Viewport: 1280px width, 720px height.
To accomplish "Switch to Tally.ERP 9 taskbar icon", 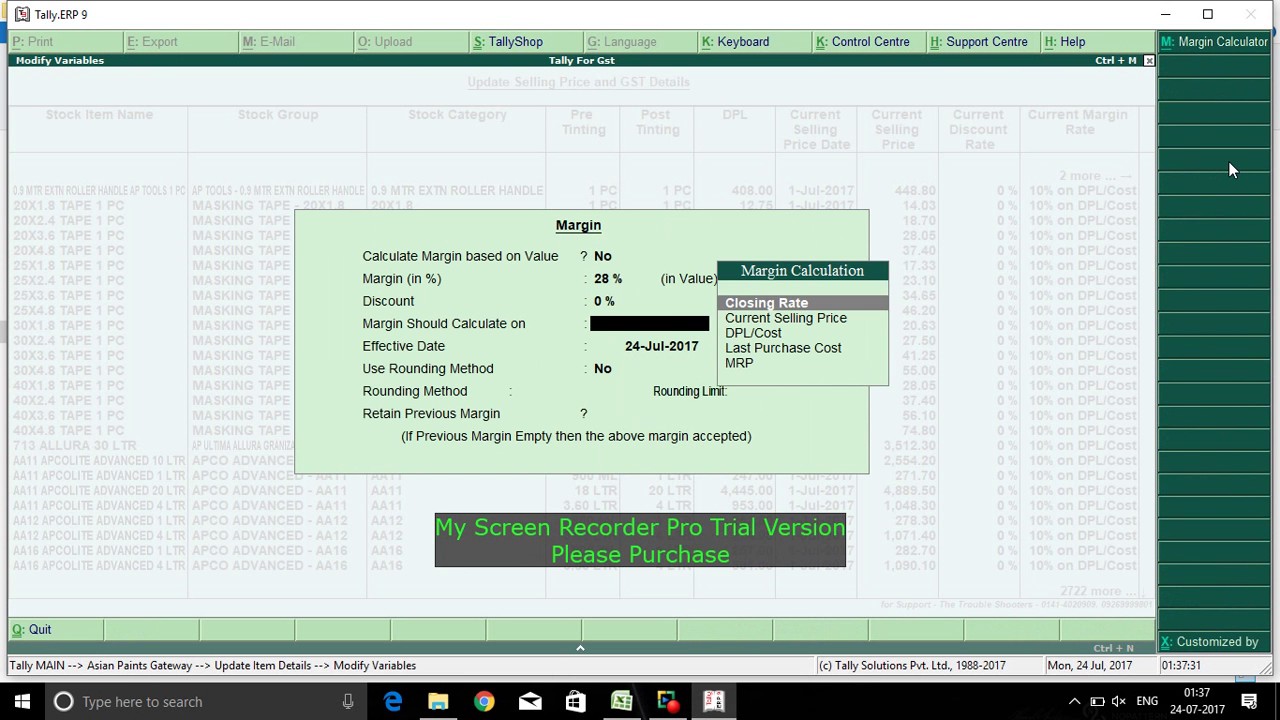I will 714,702.
